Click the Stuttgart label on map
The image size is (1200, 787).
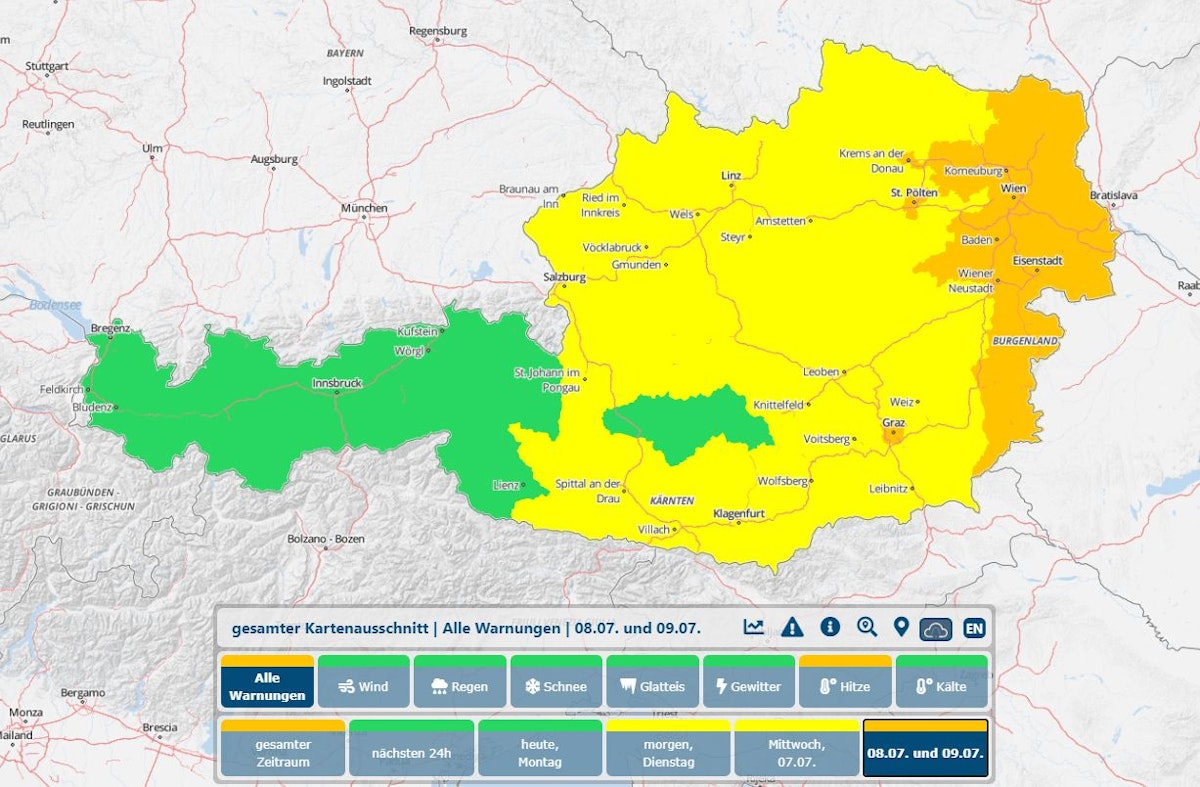[47, 66]
